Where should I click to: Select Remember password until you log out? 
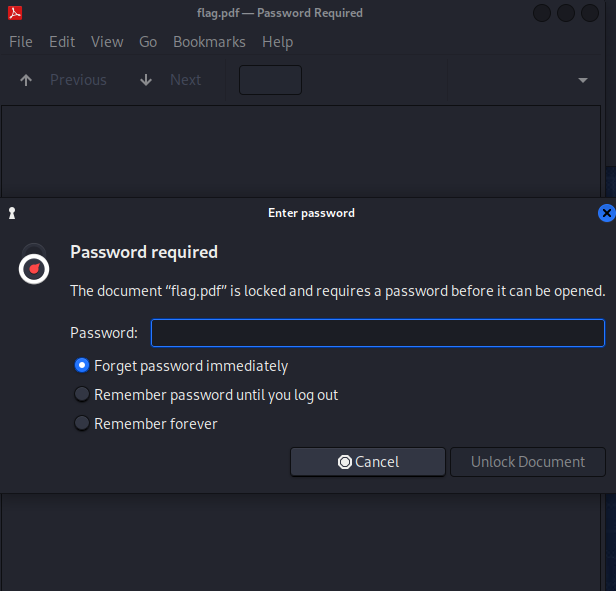[82, 395]
